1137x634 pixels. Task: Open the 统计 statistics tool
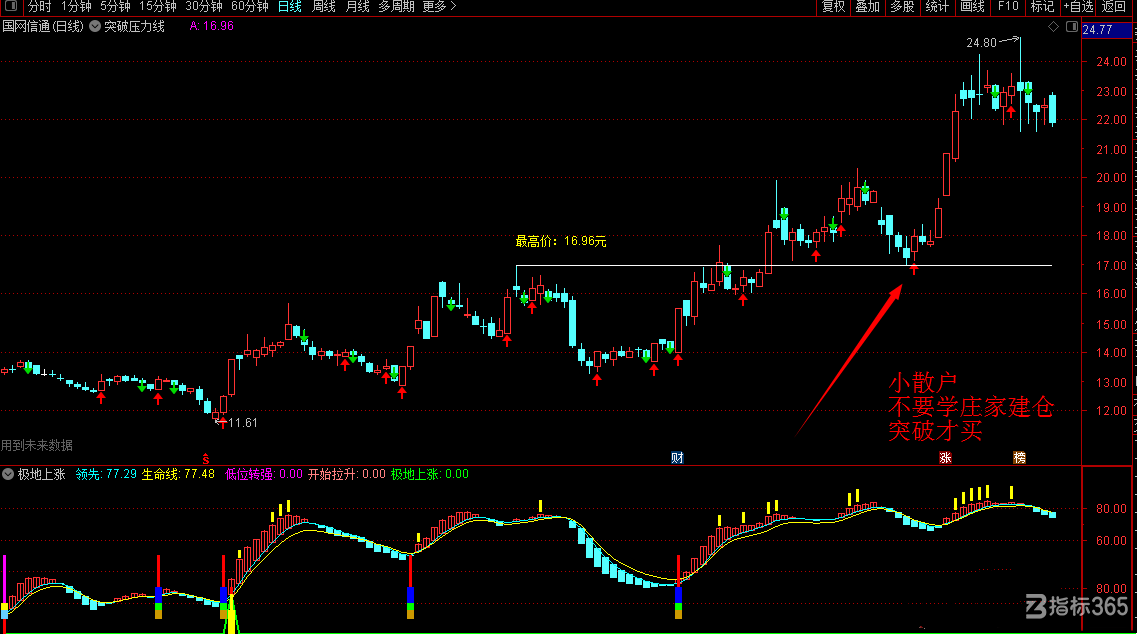[x=938, y=7]
